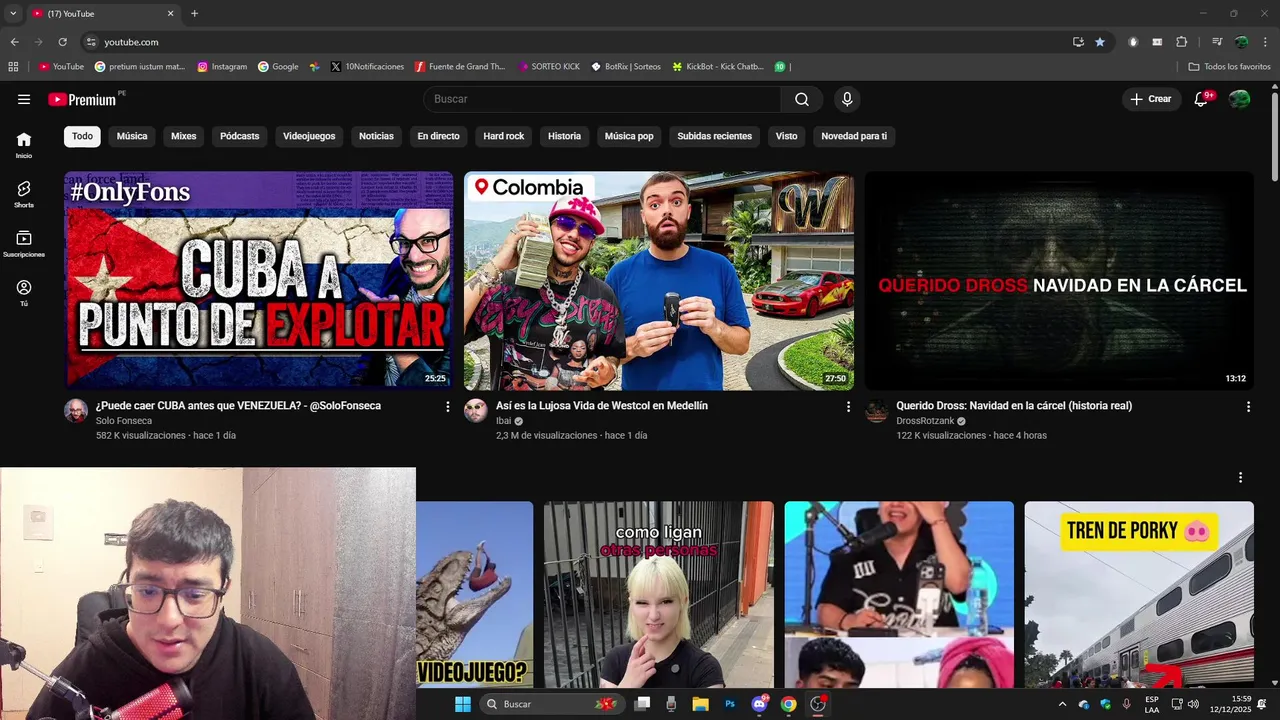Select the Historia filter chip
The height and width of the screenshot is (720, 1280).
(564, 136)
